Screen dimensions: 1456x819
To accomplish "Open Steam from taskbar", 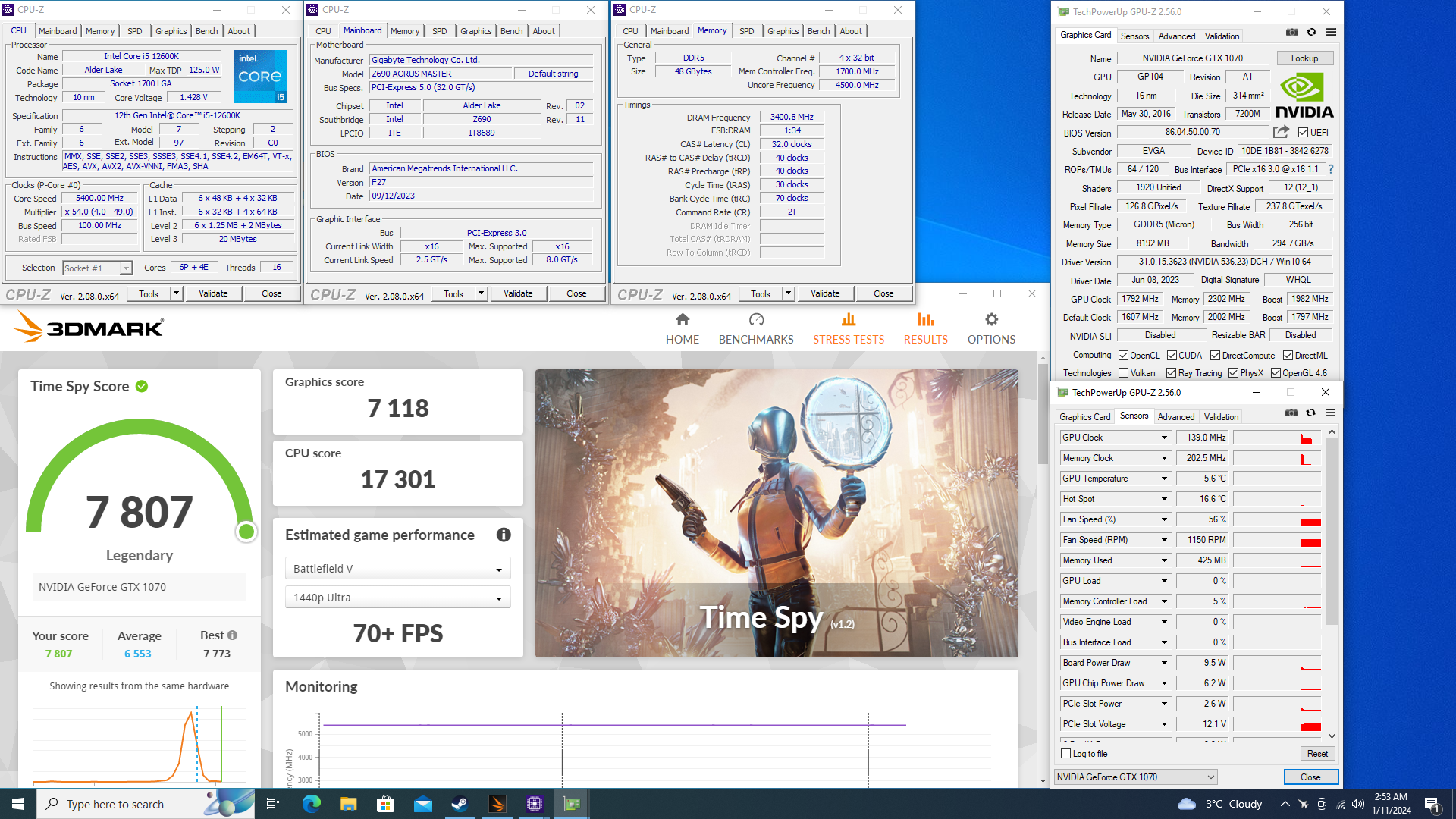I will [460, 804].
